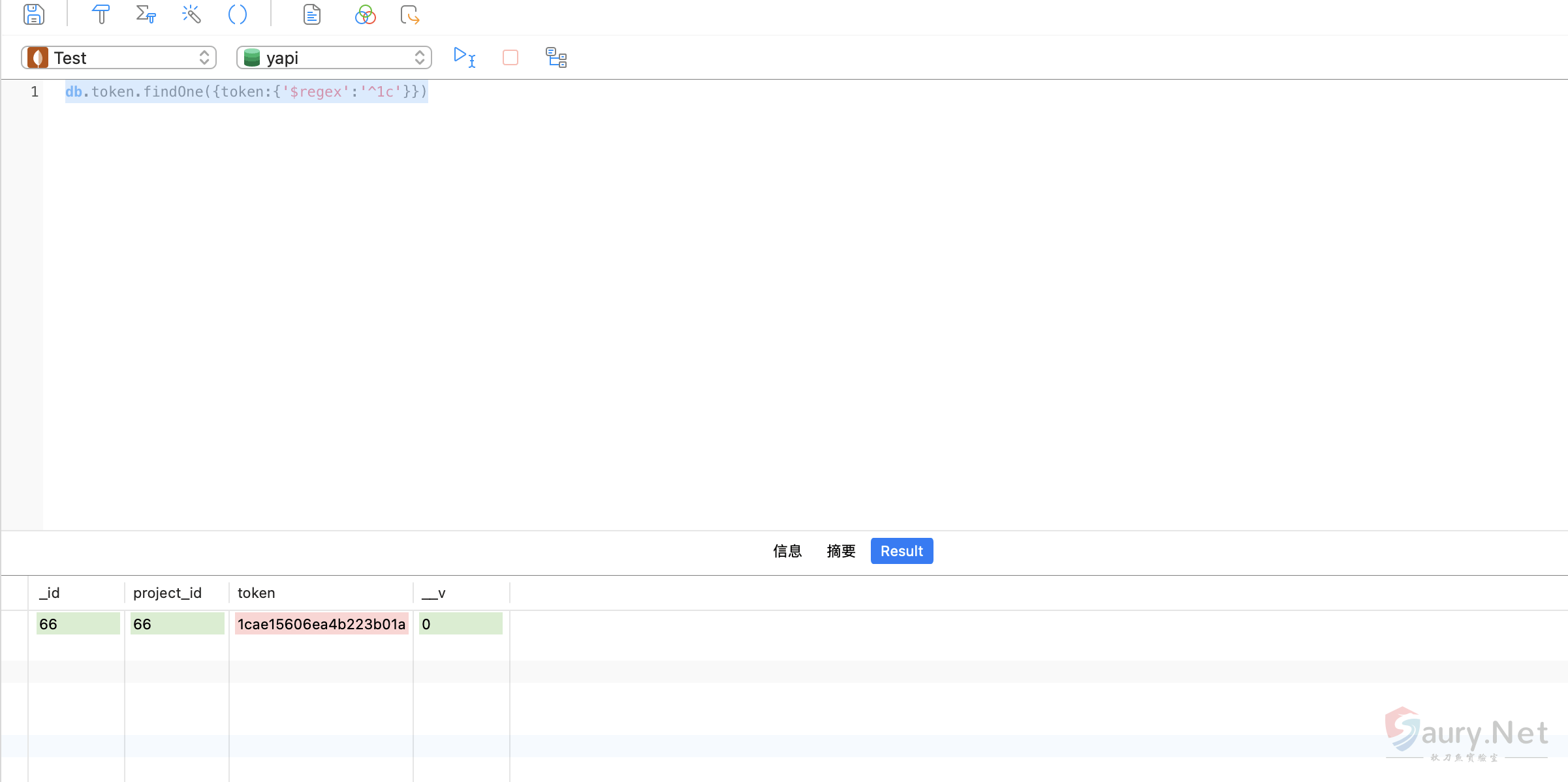Click the text document icon in toolbar
Screen dimensions: 1568x782
(x=312, y=14)
